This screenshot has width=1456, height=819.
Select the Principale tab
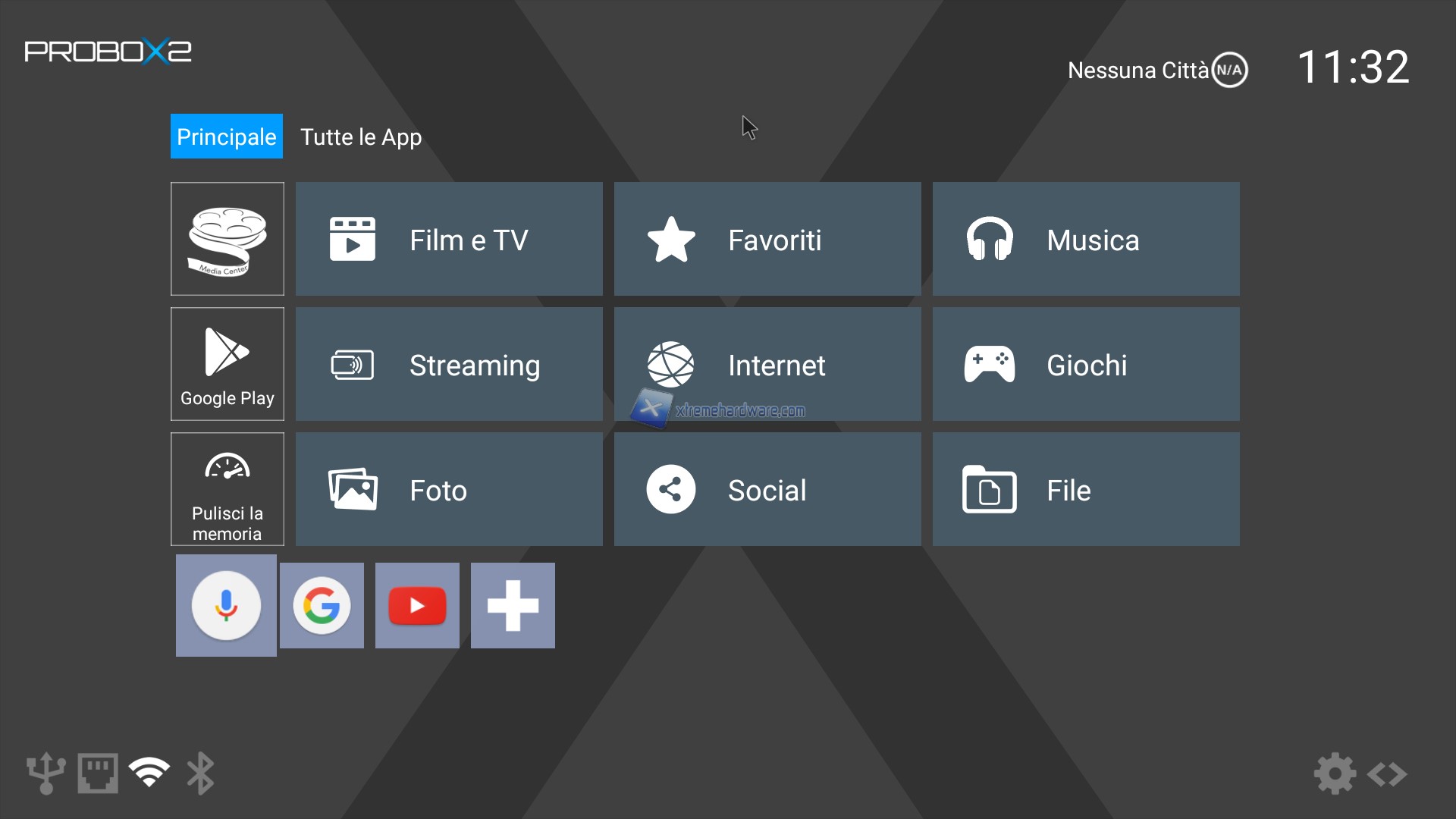[226, 136]
